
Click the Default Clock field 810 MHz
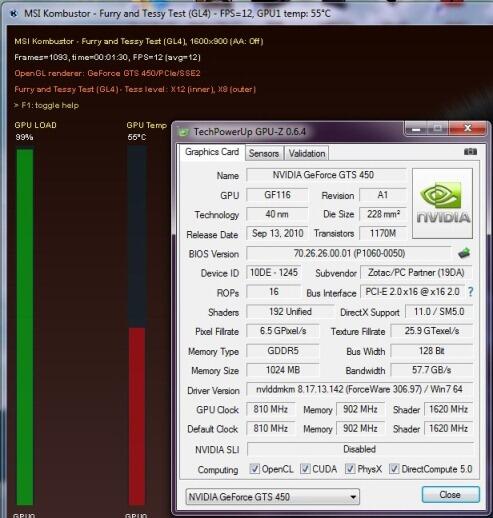(270, 428)
